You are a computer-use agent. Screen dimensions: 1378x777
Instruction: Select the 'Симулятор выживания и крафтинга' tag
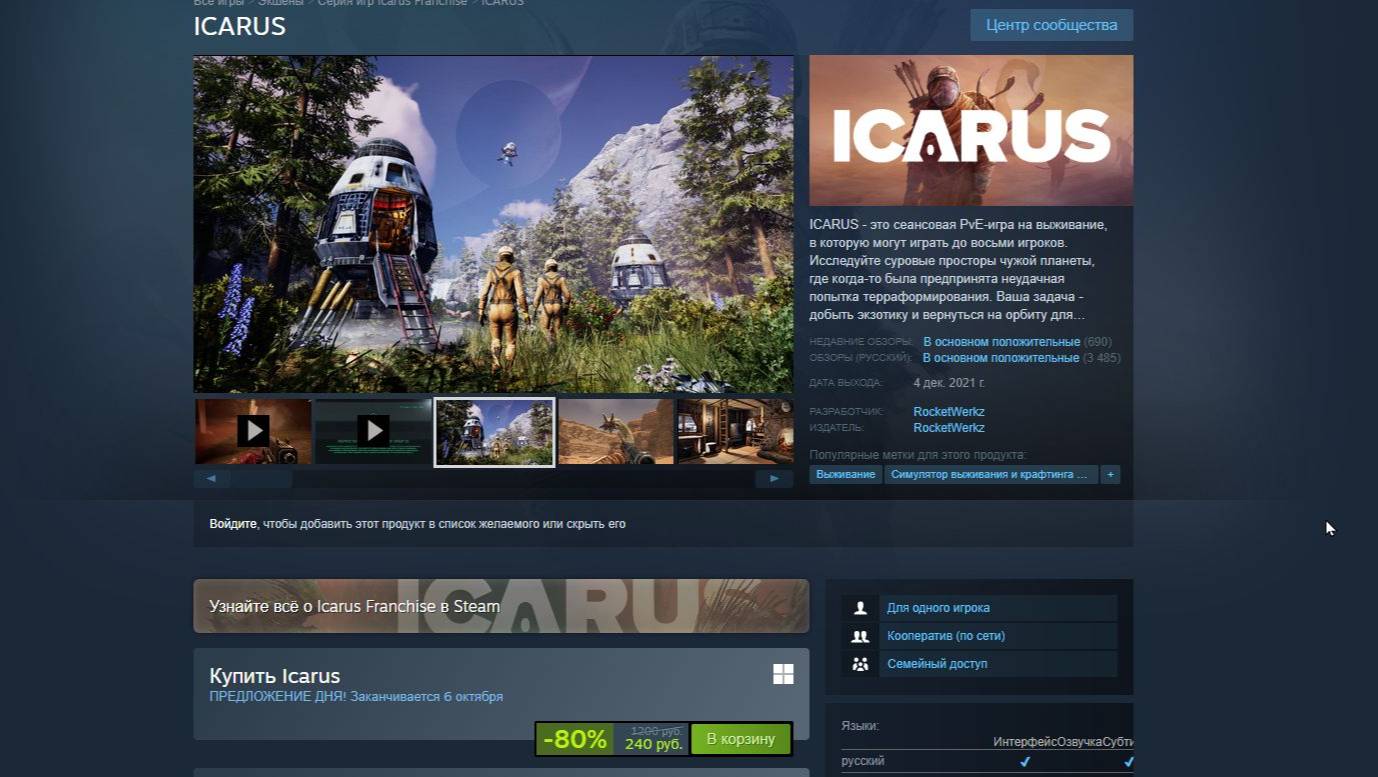[x=990, y=475]
